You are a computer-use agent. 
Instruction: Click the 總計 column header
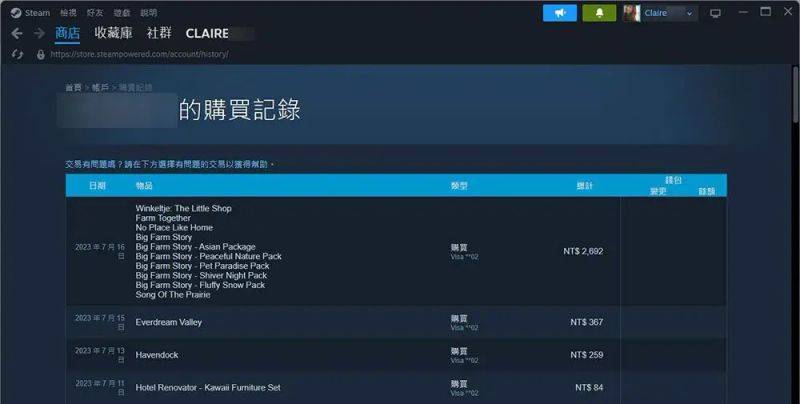585,186
